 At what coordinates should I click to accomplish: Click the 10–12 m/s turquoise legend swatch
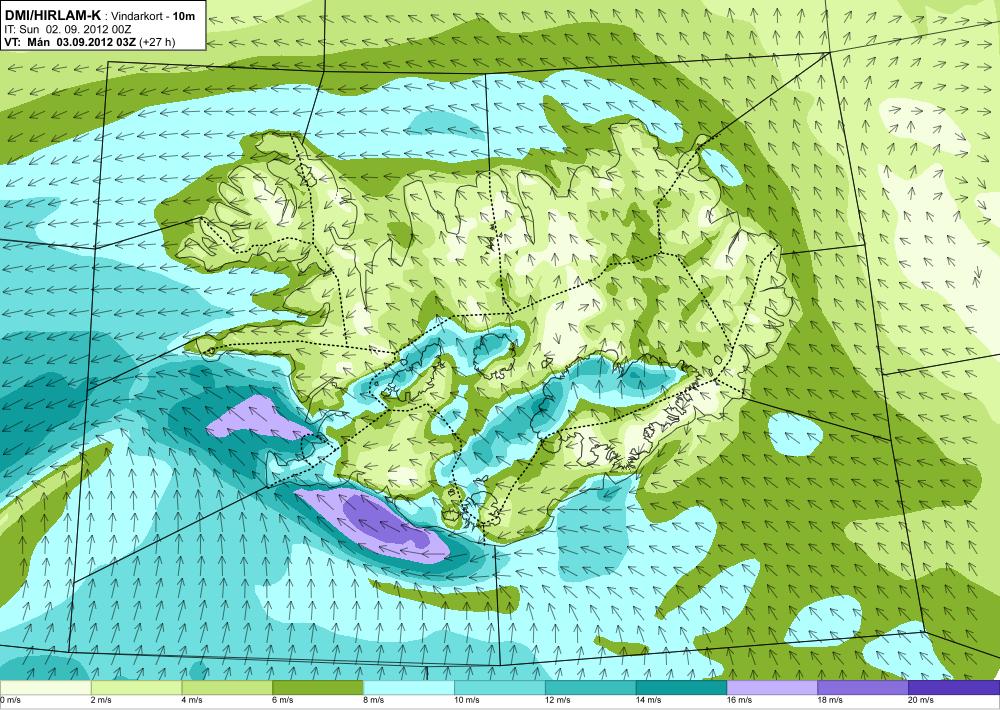tap(499, 688)
